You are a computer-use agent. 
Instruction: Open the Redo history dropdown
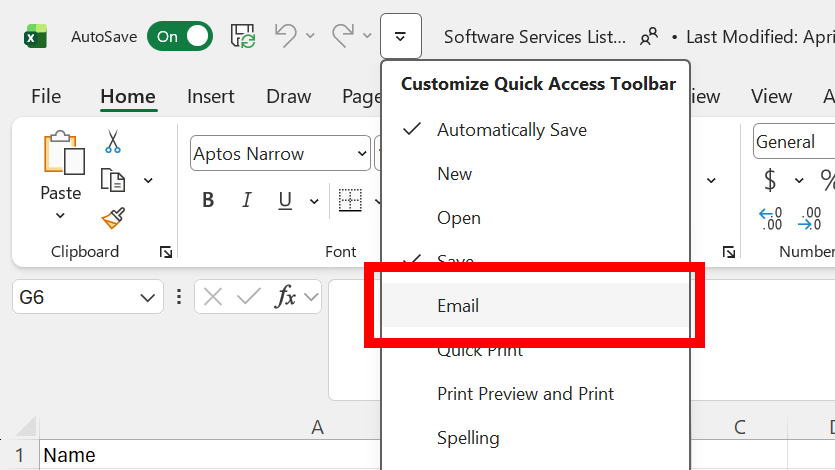pos(367,36)
